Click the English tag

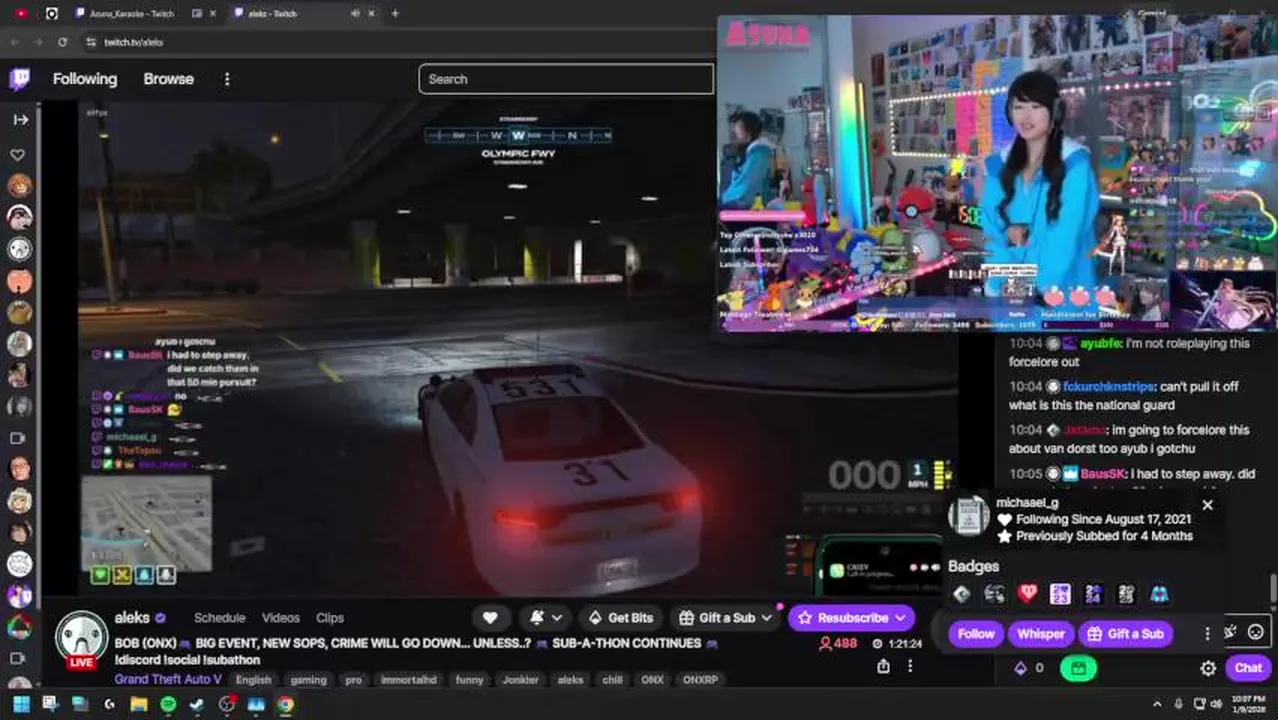coord(254,680)
